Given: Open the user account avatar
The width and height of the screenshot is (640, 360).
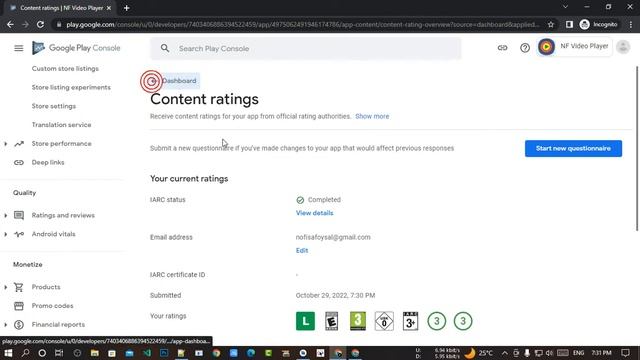Looking at the screenshot, I should click(623, 47).
